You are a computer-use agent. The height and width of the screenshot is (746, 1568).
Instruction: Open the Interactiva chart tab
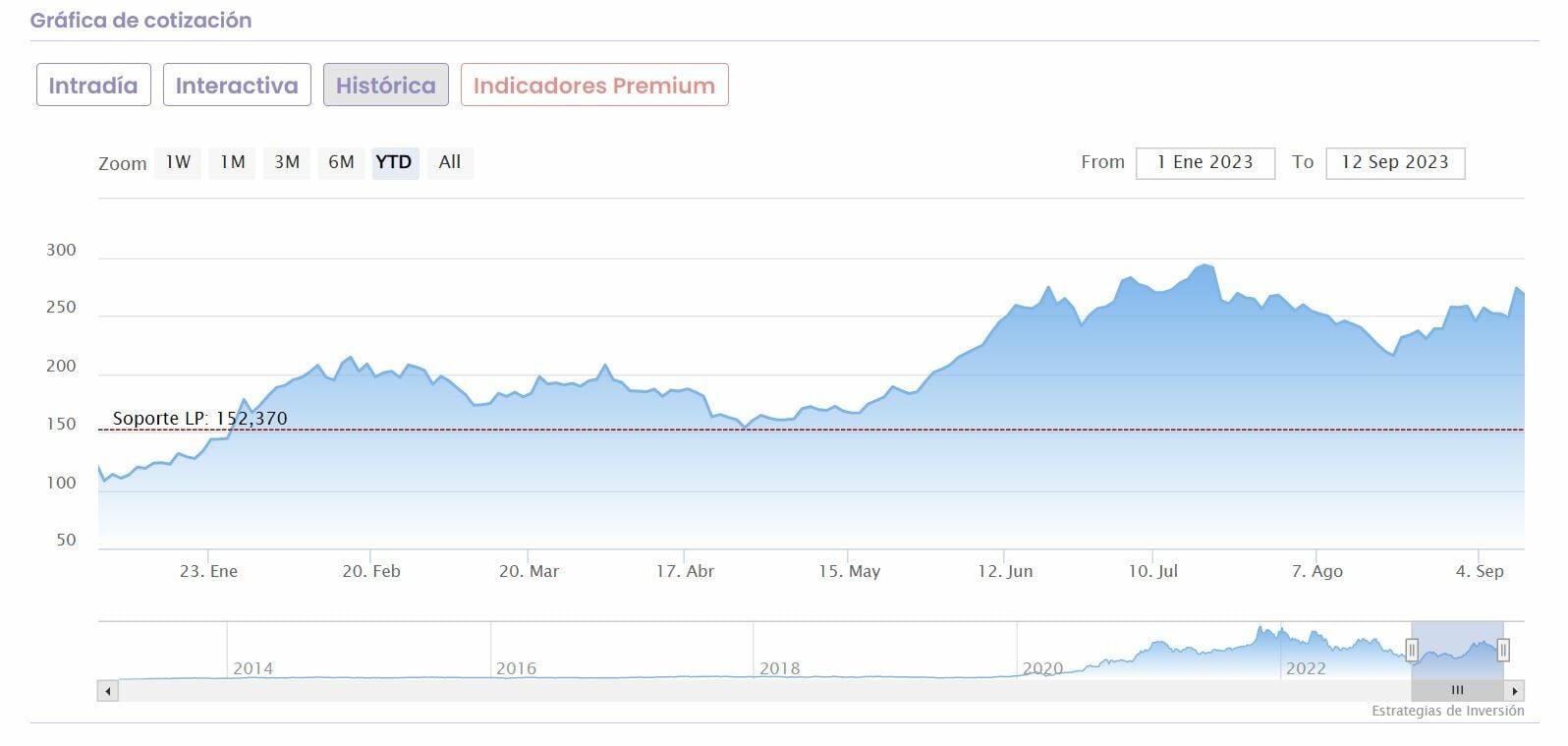click(237, 86)
